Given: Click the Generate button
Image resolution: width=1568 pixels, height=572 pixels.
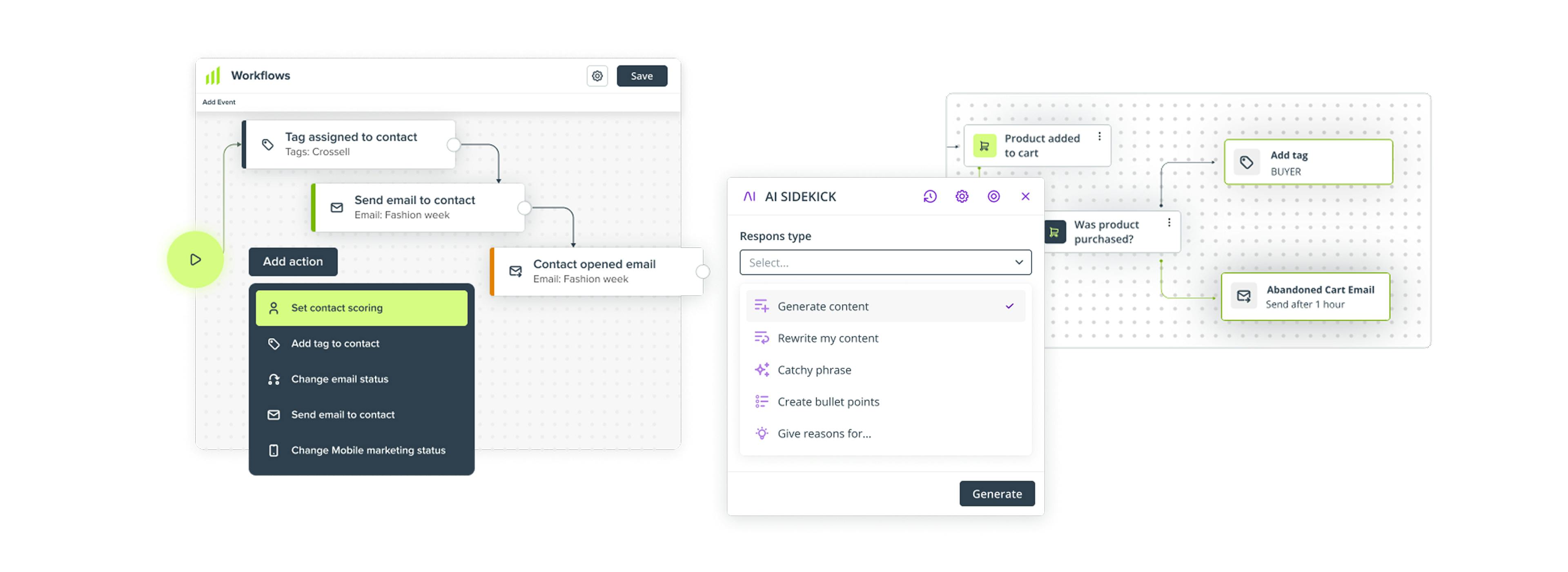Looking at the screenshot, I should click(x=996, y=494).
